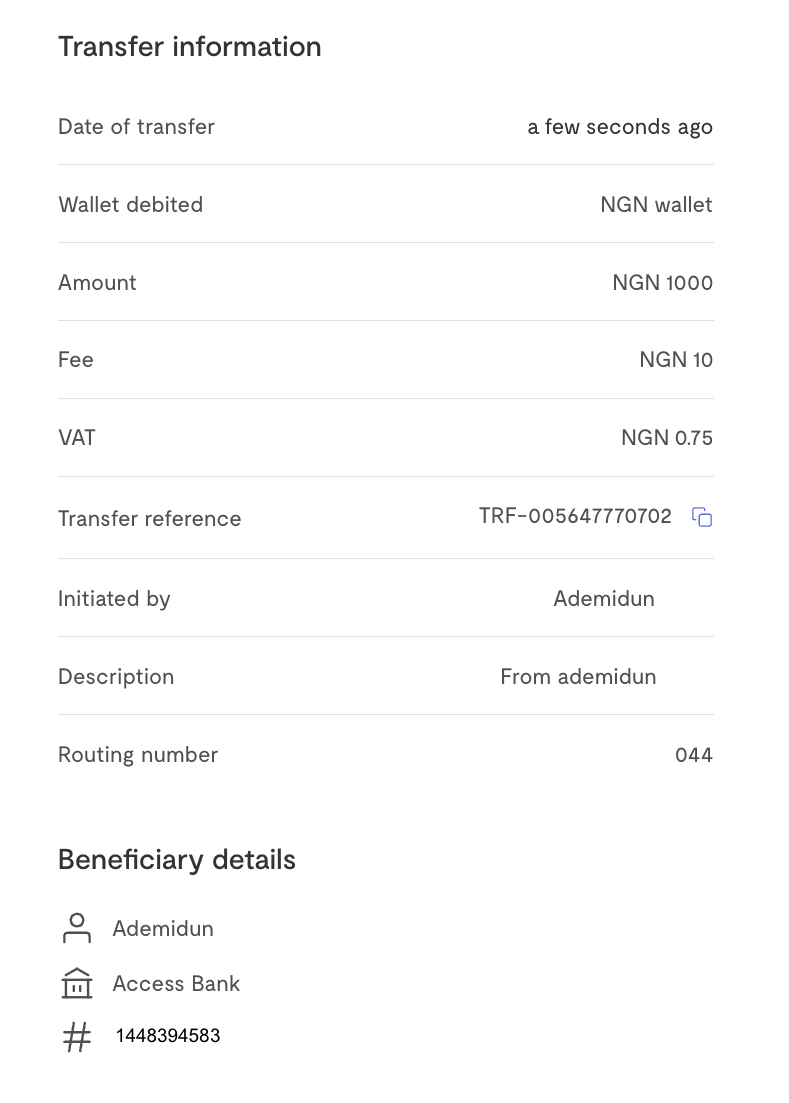Click the Access Bank building icon
The height and width of the screenshot is (1103, 789).
(x=77, y=984)
